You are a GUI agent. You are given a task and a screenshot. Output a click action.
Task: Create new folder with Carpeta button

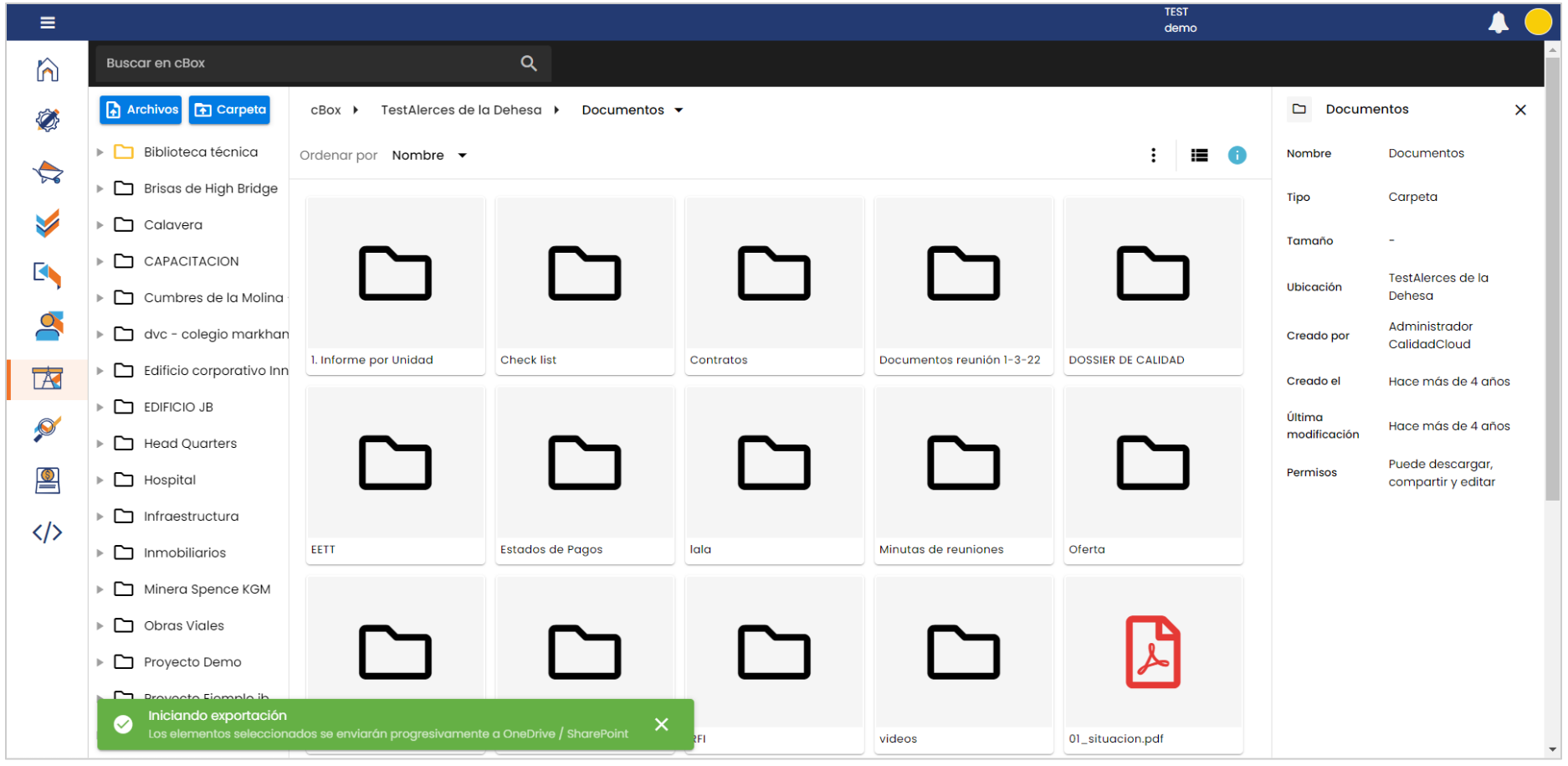pyautogui.click(x=229, y=110)
